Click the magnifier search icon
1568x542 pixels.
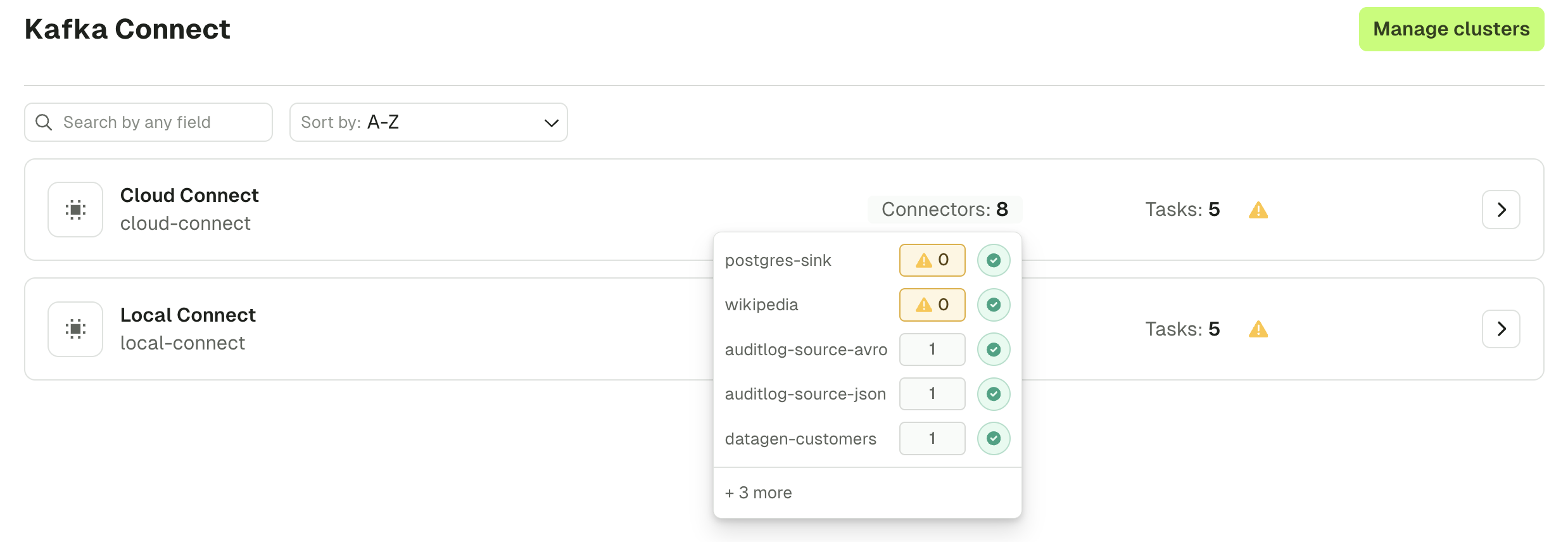(x=44, y=122)
